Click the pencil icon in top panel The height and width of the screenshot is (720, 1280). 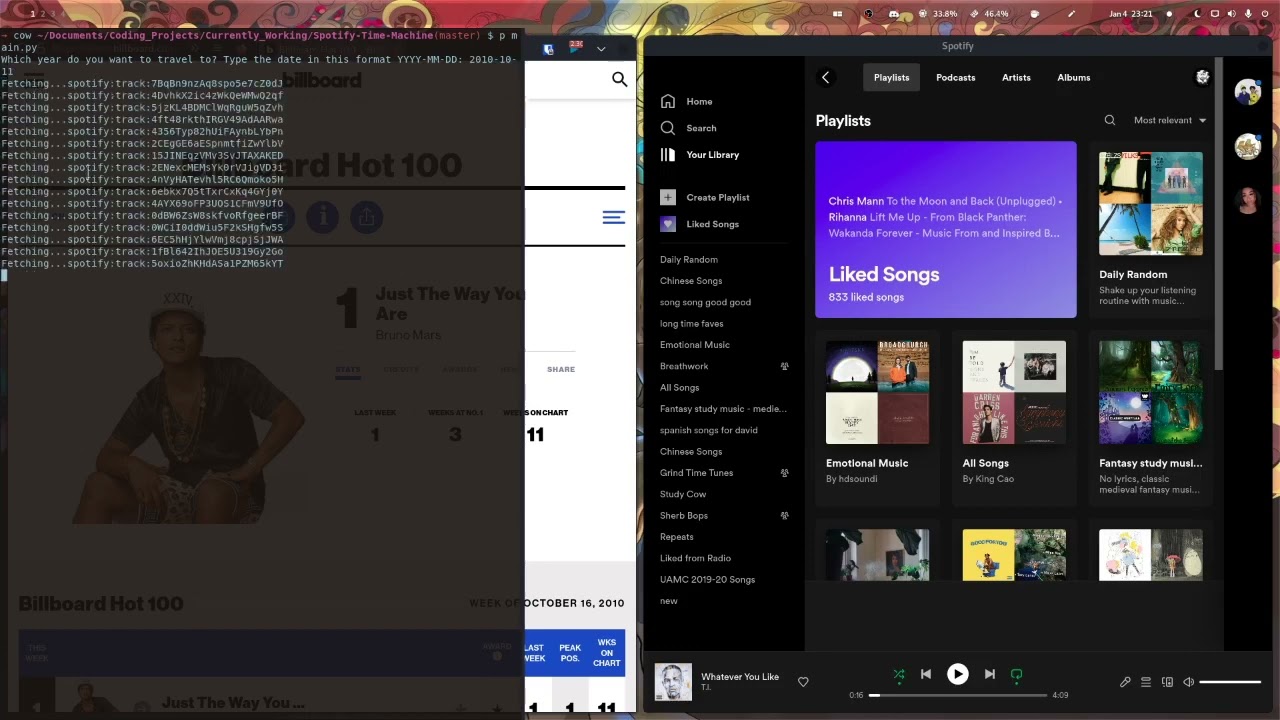tap(1072, 14)
